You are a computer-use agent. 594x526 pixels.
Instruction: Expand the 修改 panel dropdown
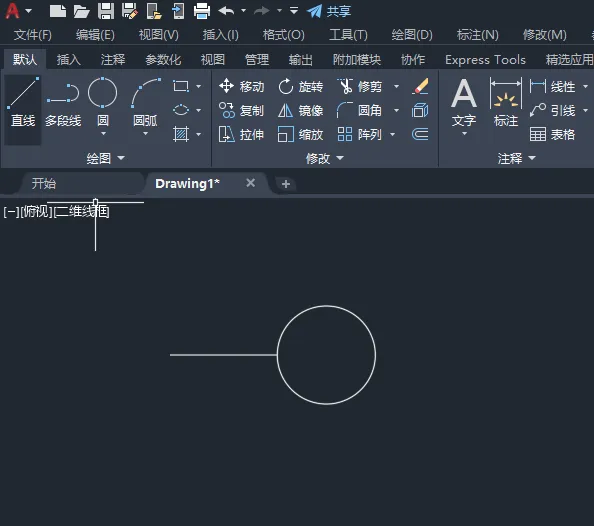tap(340, 158)
